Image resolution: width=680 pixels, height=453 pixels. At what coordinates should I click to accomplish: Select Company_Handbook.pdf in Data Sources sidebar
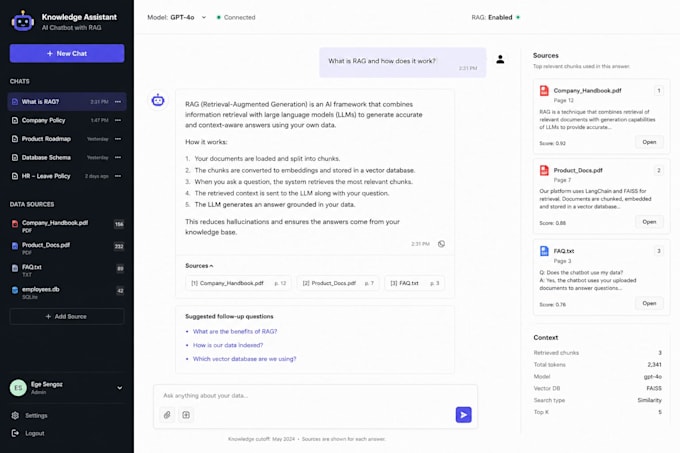(x=67, y=225)
